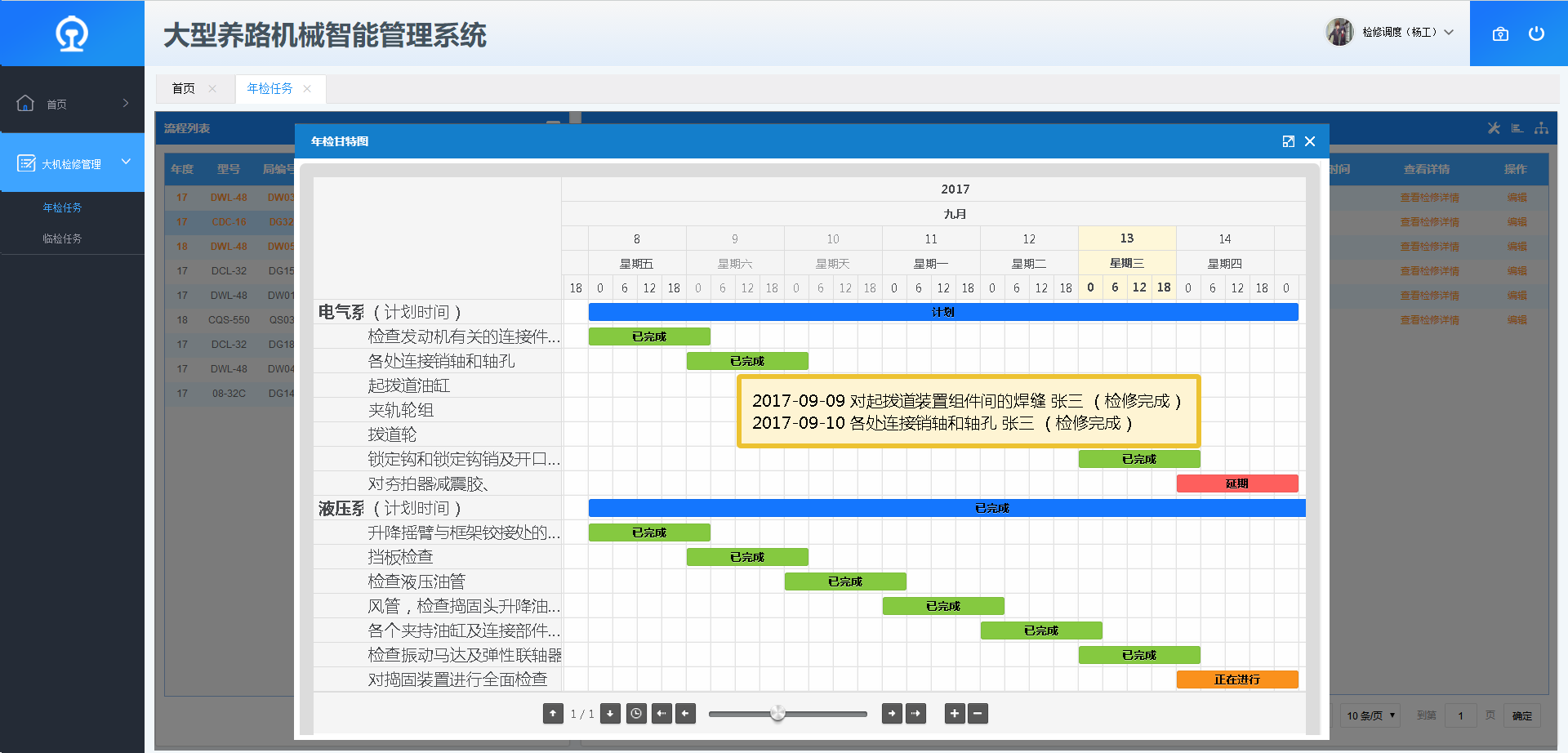
Task: Open the user 检修调度 dropdown menu
Action: (1449, 33)
